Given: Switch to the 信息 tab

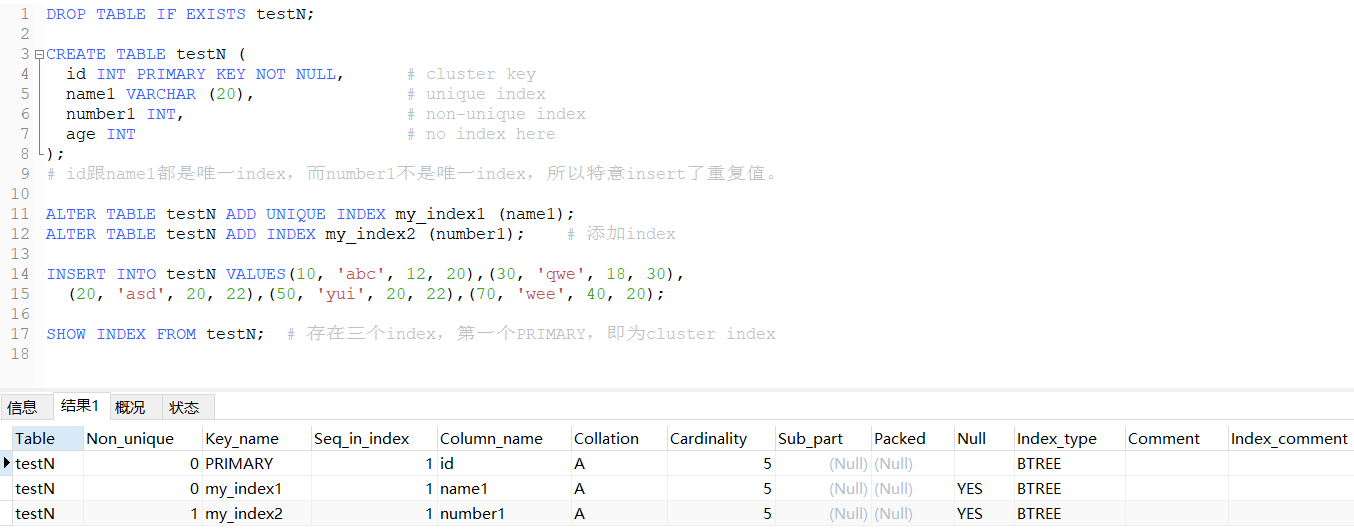Looking at the screenshot, I should click(x=22, y=407).
